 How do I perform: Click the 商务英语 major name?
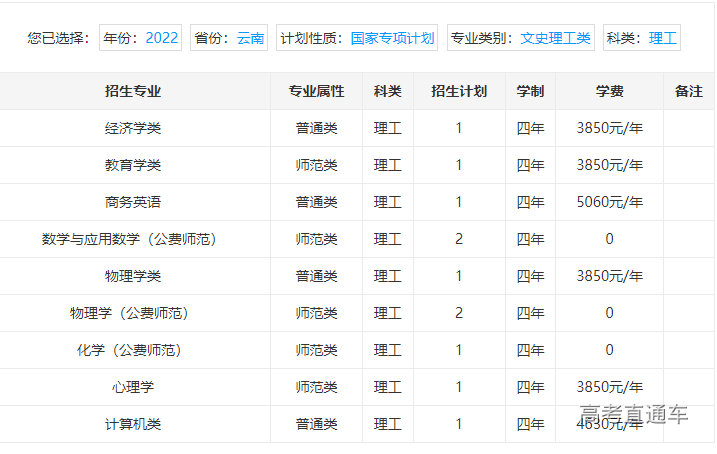[x=133, y=202]
